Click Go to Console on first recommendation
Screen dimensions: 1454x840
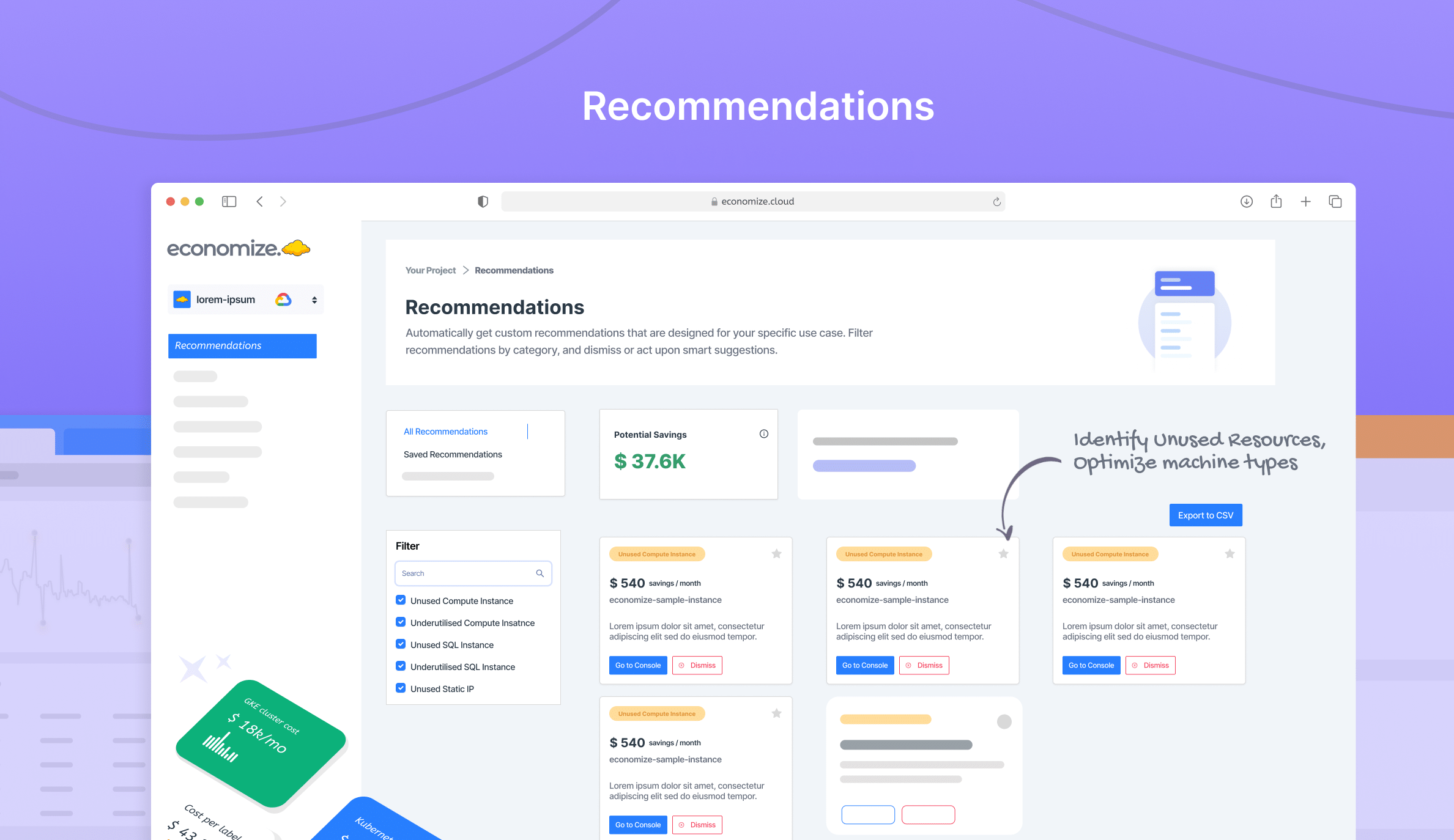(x=637, y=664)
